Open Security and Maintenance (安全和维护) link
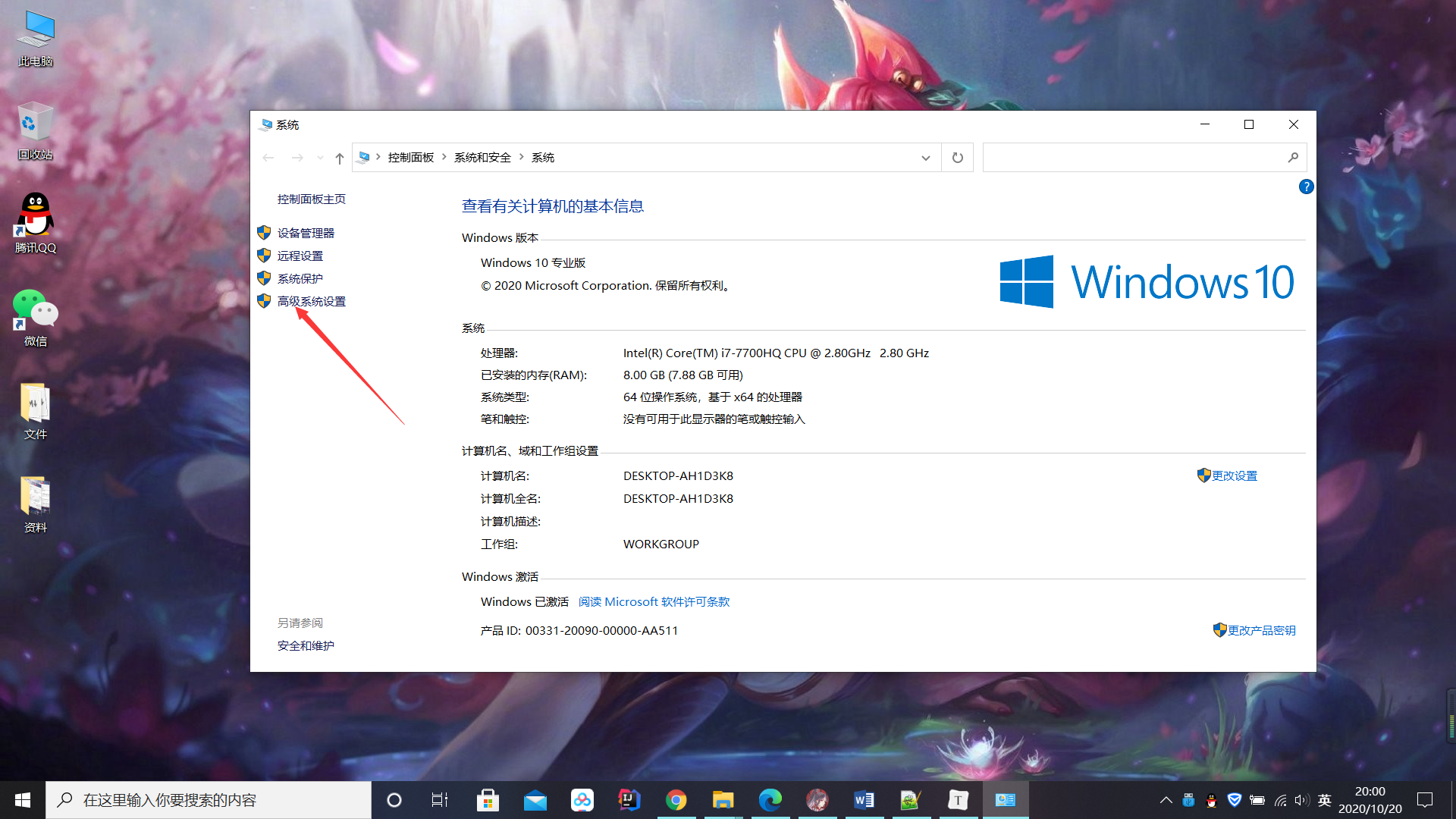The height and width of the screenshot is (819, 1456). coord(306,645)
